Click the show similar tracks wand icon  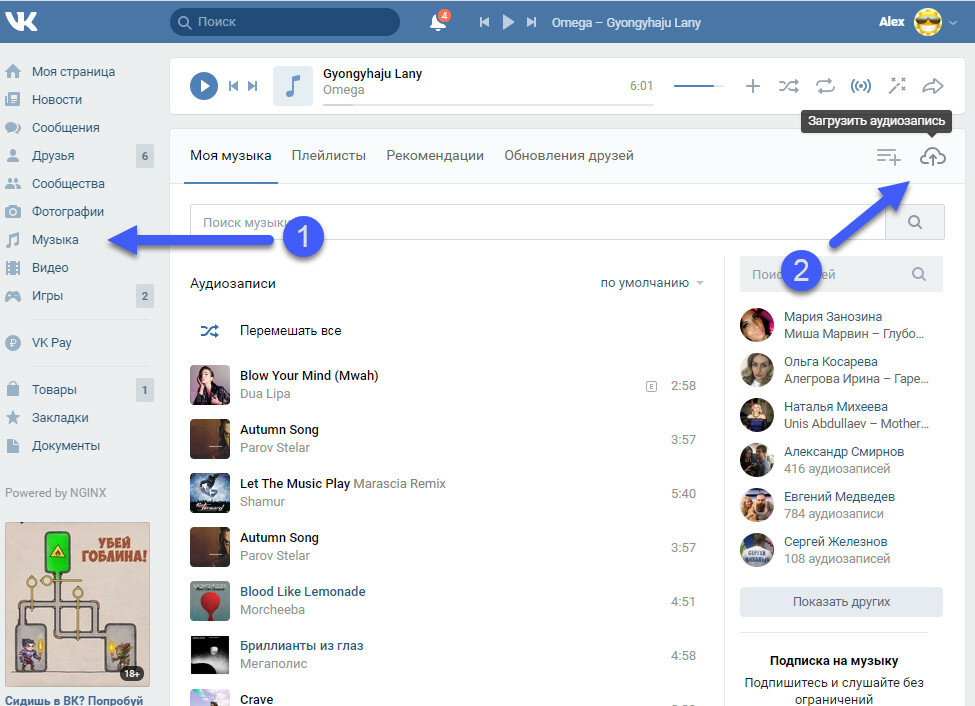[x=897, y=86]
